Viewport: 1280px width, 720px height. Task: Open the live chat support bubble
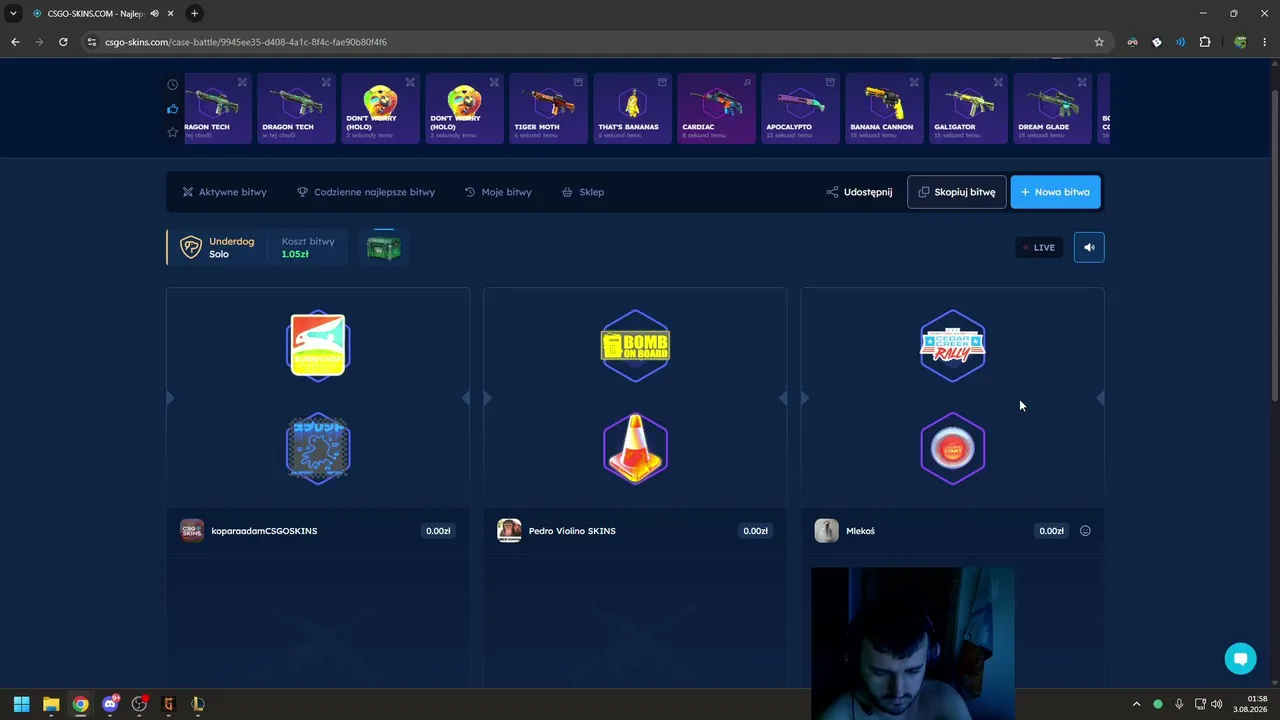(1240, 658)
